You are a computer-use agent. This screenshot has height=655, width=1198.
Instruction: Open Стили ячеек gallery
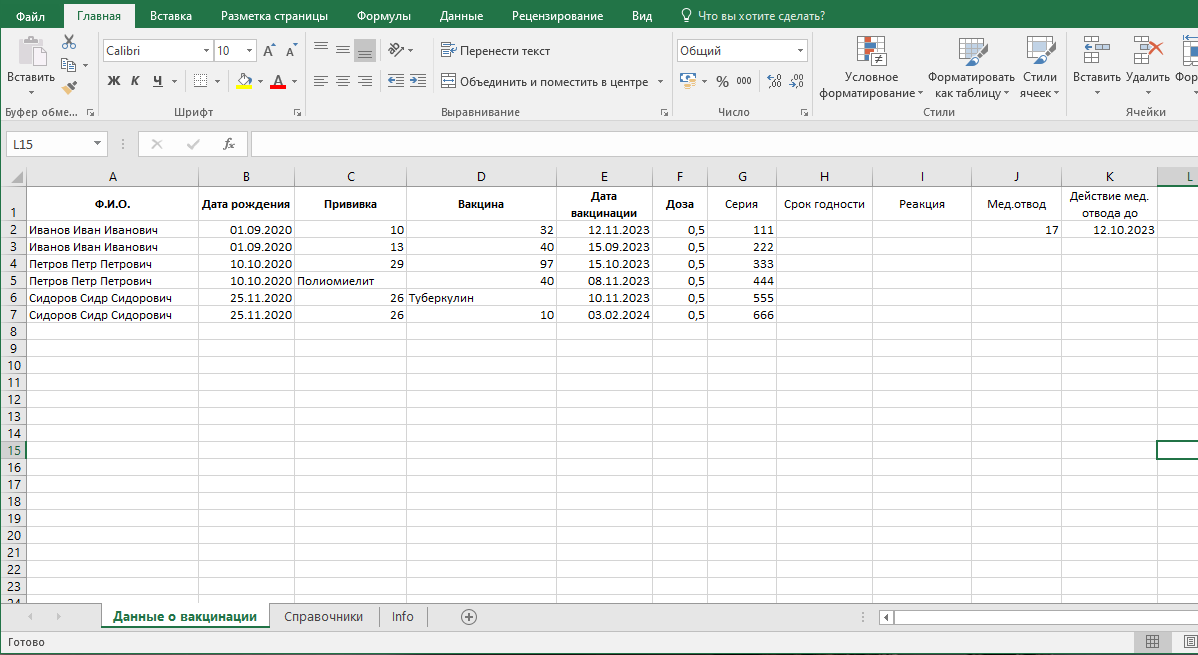(1039, 67)
